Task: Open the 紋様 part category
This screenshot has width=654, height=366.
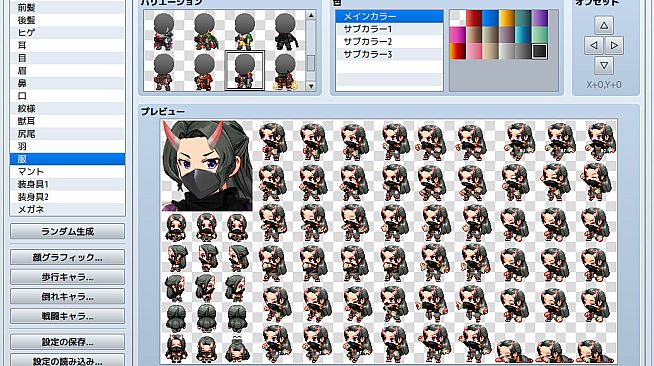Action: (67, 108)
